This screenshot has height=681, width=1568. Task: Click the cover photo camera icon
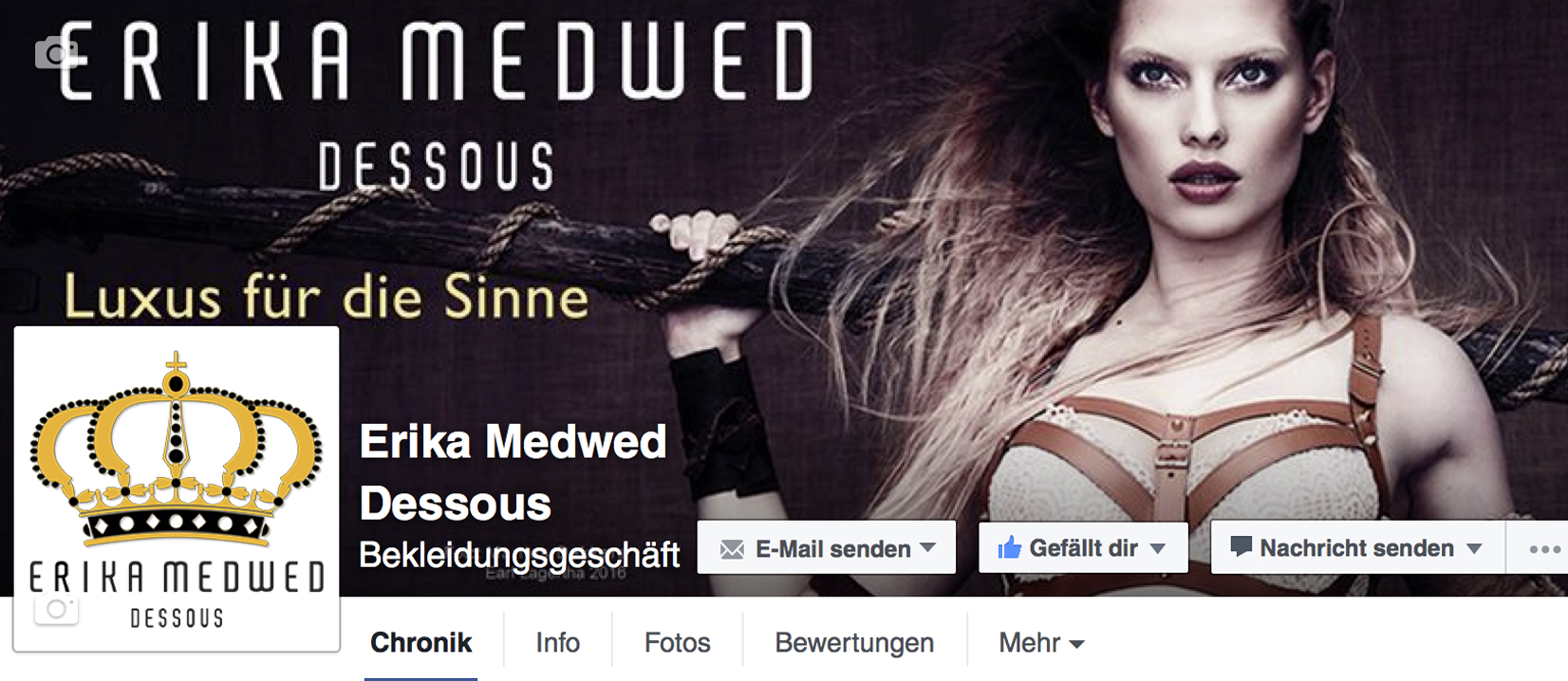[56, 52]
